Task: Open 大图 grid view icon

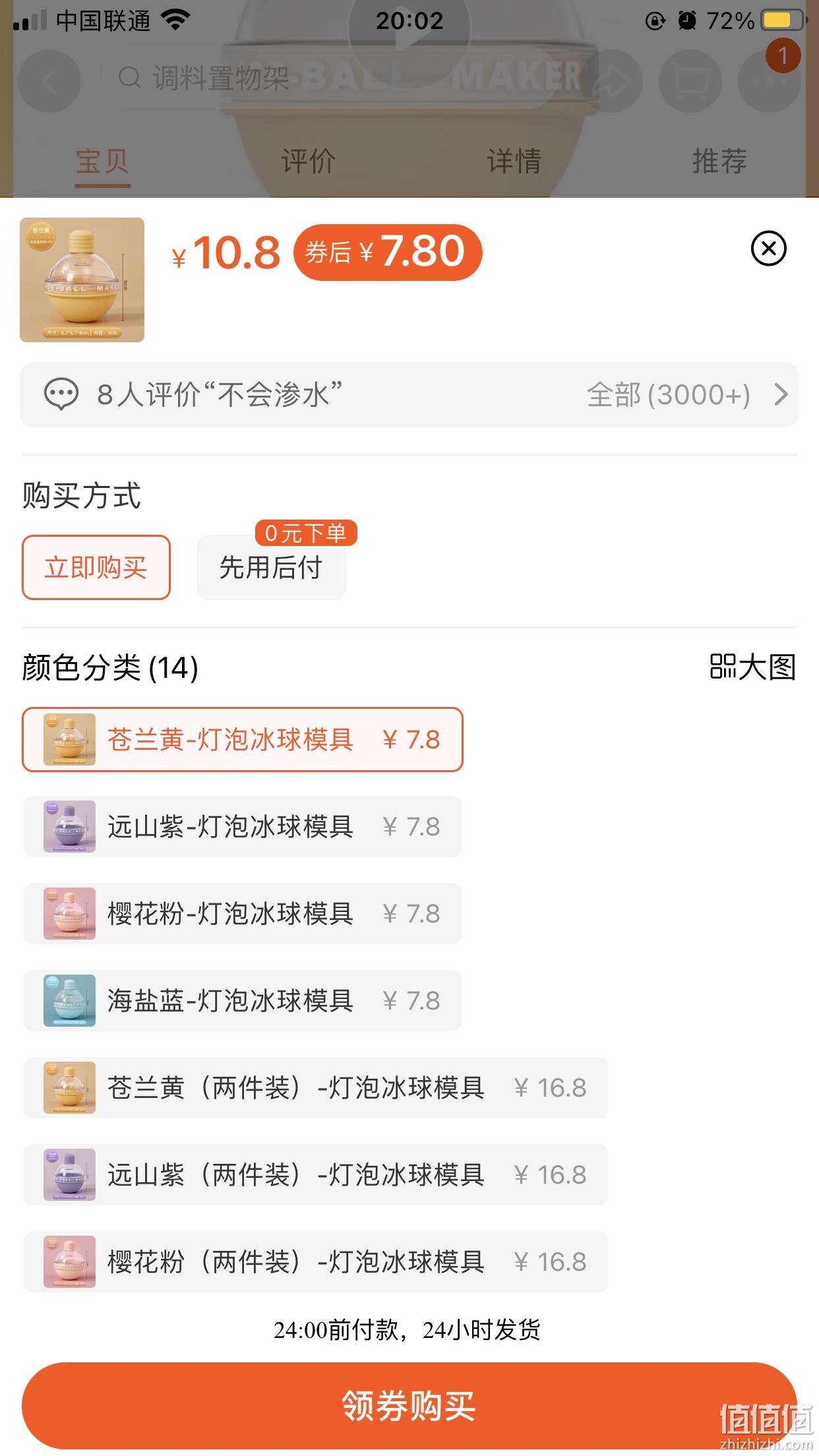Action: pyautogui.click(x=723, y=666)
